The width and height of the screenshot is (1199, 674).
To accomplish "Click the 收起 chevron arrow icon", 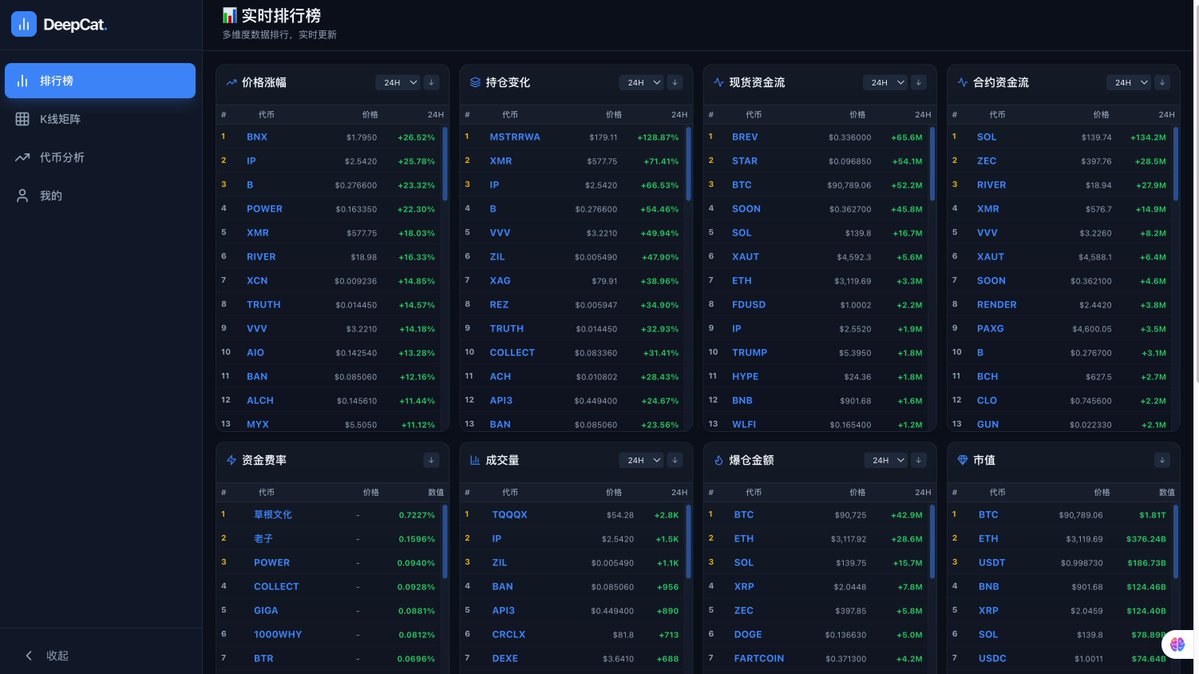I will click(28, 655).
